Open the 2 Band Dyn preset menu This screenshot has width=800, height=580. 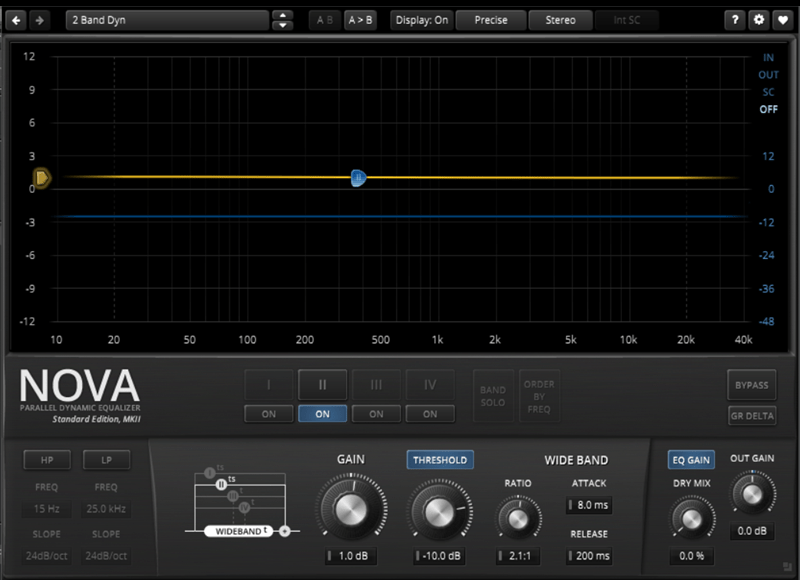(167, 20)
